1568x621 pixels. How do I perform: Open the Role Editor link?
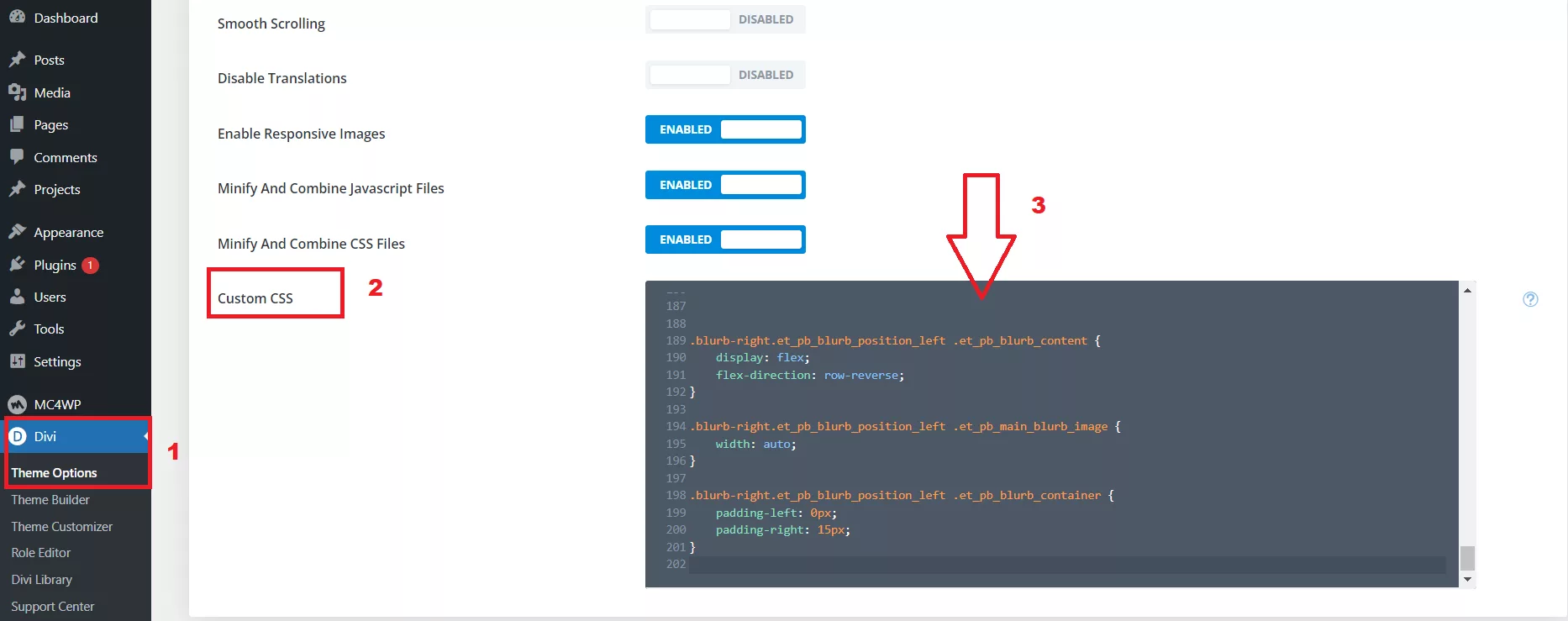(40, 553)
